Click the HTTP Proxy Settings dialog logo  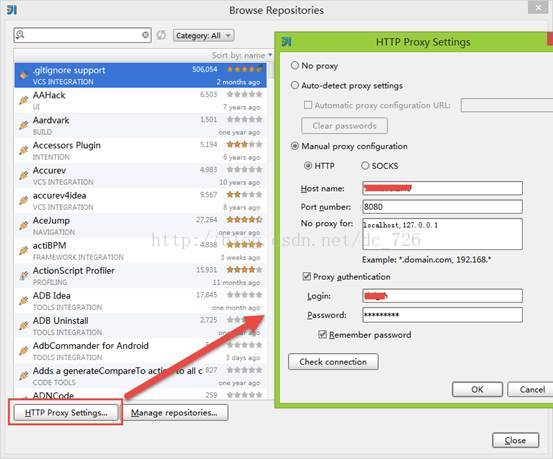(x=287, y=42)
